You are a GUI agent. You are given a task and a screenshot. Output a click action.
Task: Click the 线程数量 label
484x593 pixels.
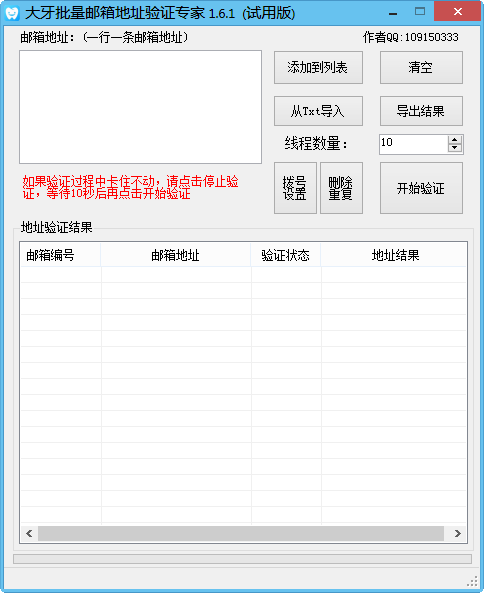point(316,144)
